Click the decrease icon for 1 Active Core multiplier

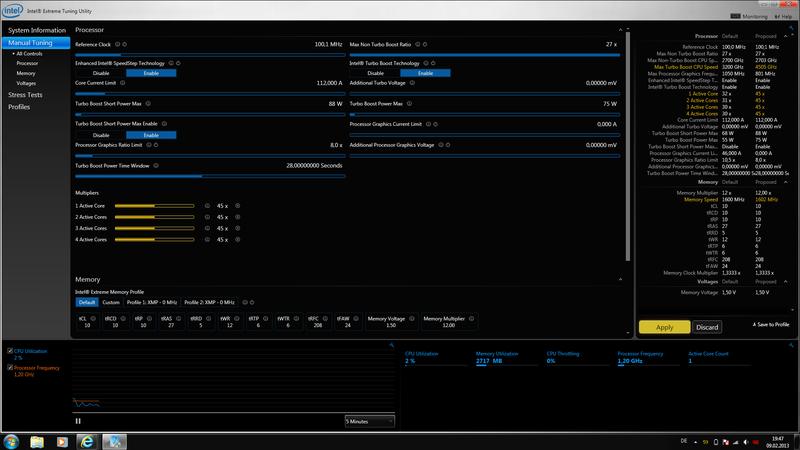coord(207,206)
